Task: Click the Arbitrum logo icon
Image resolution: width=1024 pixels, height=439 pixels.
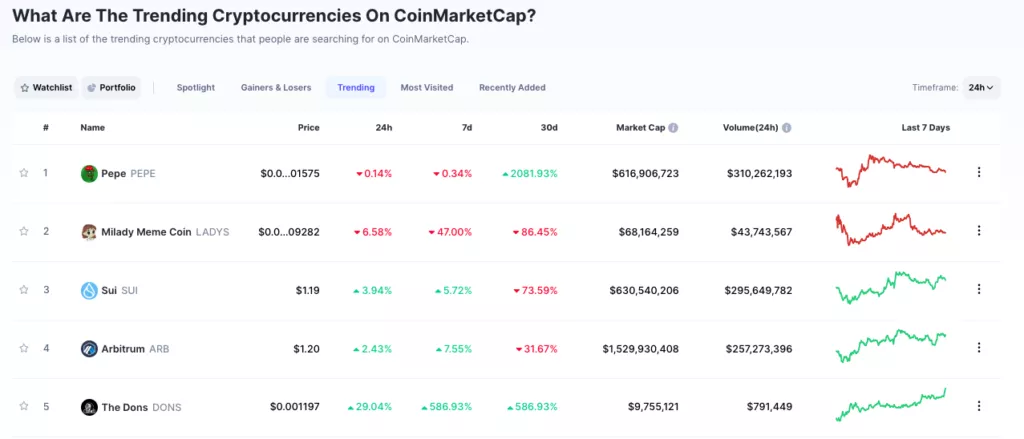Action: click(x=89, y=349)
